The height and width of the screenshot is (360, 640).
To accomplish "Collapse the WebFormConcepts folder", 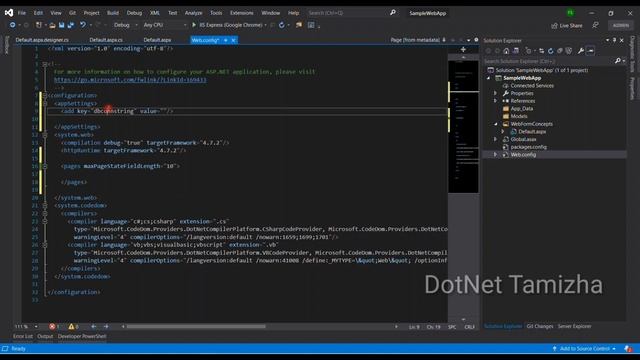I will tap(496, 124).
